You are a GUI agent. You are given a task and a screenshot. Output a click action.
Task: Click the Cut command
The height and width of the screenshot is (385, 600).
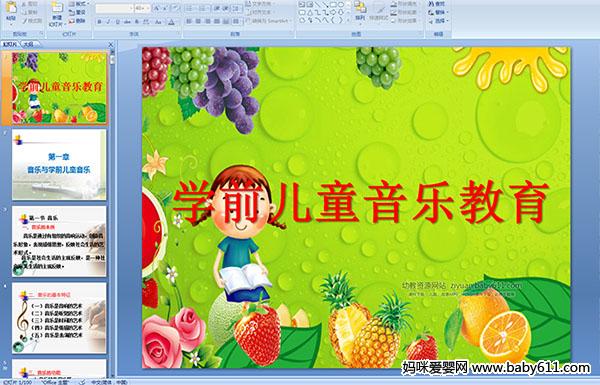click(x=30, y=4)
